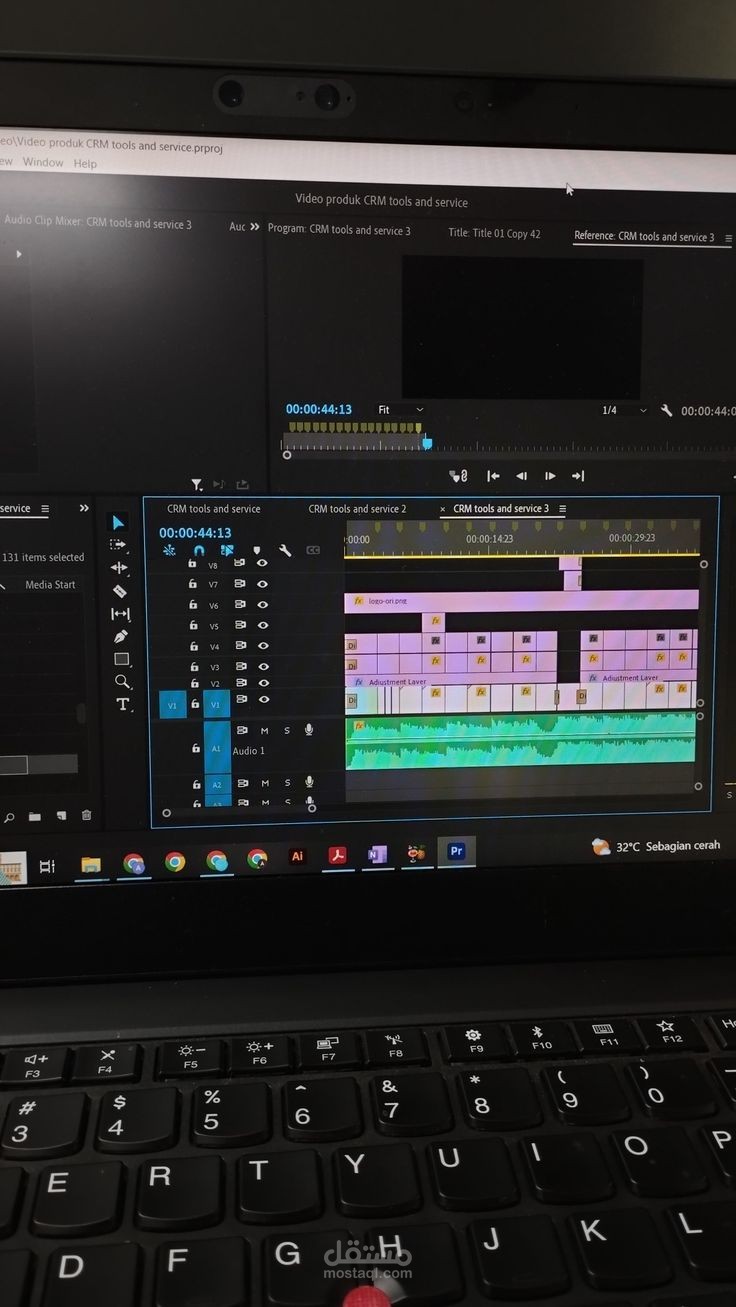
Task: Expand project panel overflow chevron
Action: [84, 509]
